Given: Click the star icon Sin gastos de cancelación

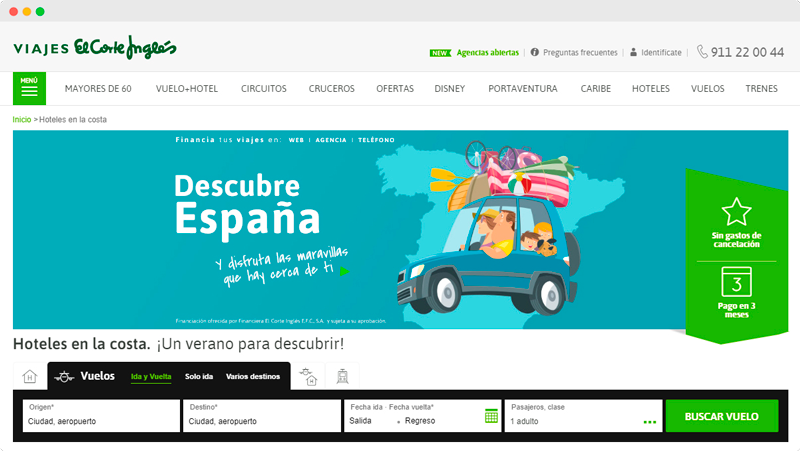Looking at the screenshot, I should coord(736,212).
